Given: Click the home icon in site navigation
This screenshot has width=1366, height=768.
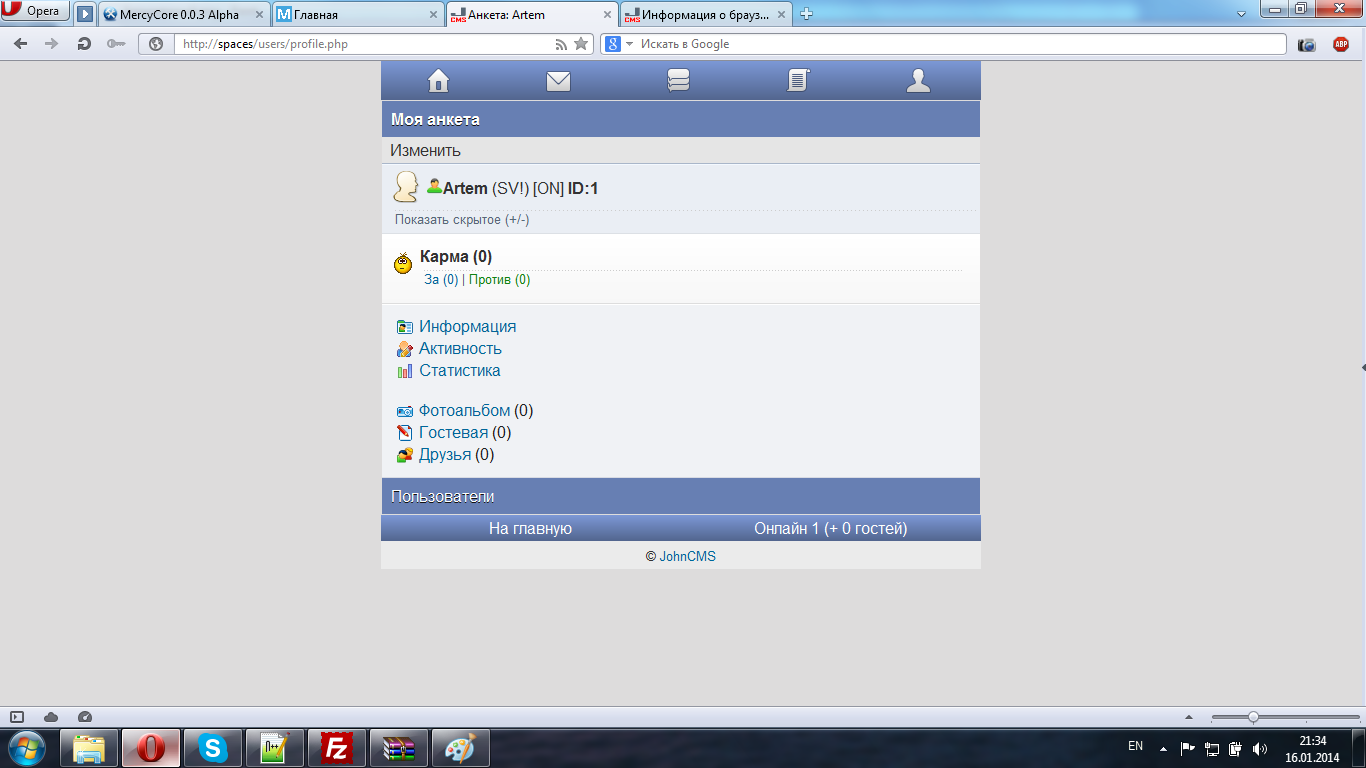Looking at the screenshot, I should [438, 81].
